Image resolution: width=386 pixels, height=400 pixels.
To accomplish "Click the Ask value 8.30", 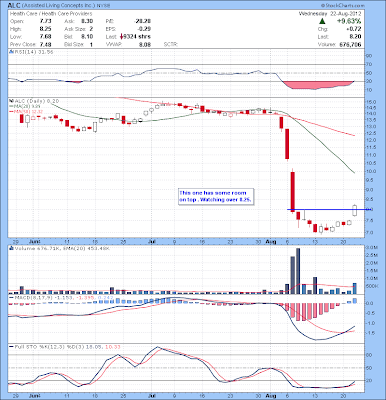I will 87,21.
